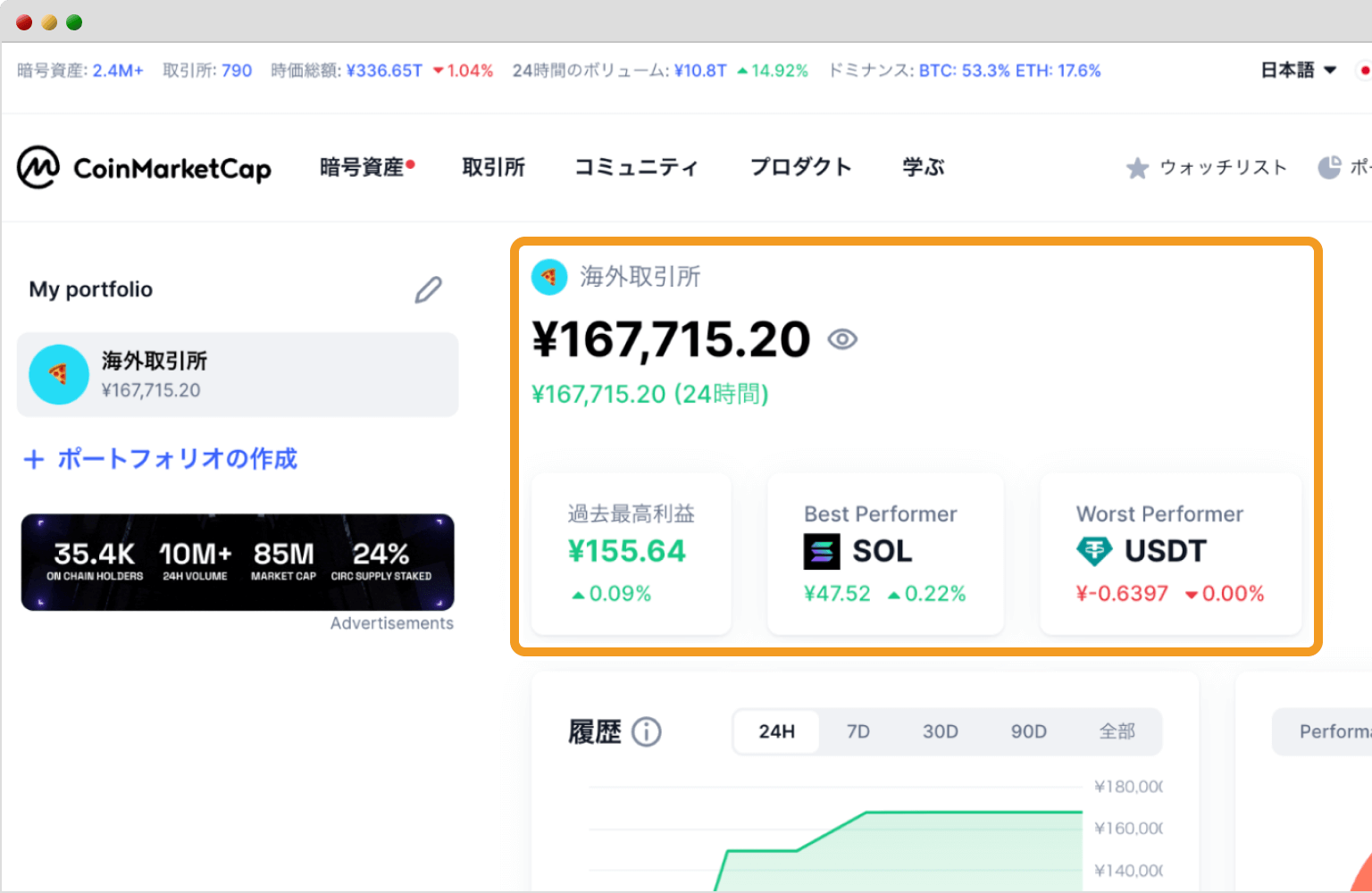Click the ¥155.64 profit value

coord(627,551)
